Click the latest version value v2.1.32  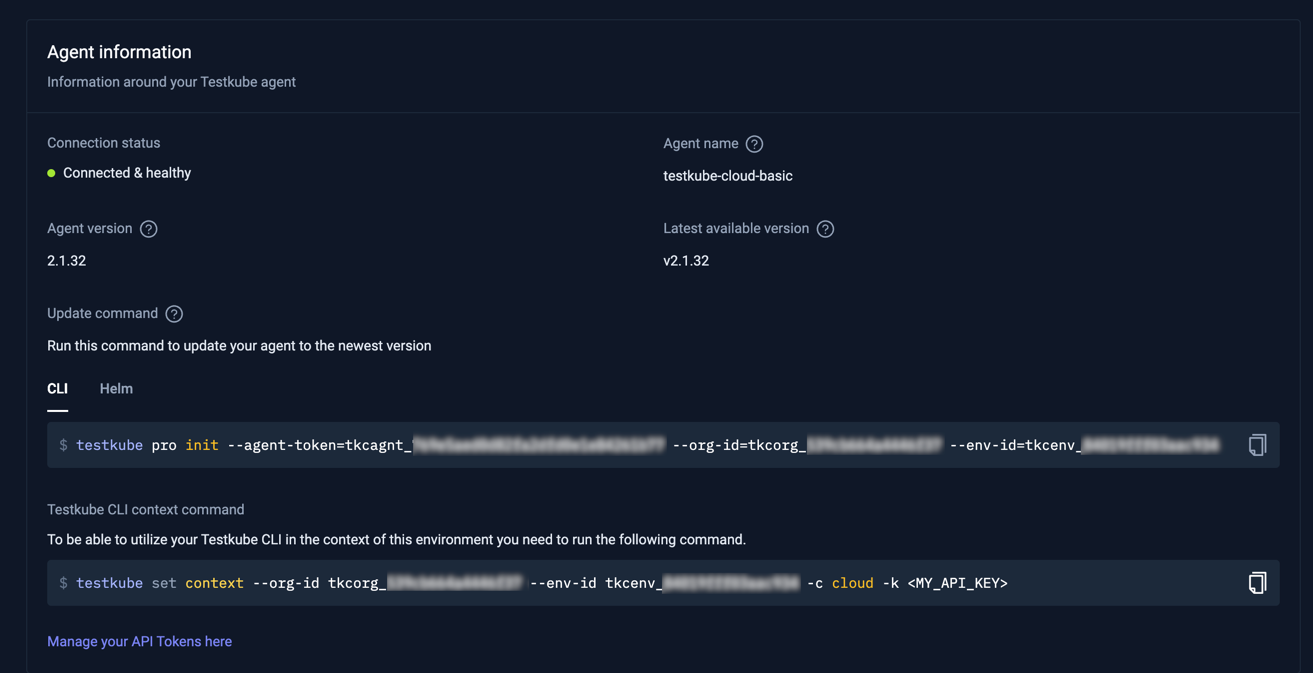pos(686,261)
